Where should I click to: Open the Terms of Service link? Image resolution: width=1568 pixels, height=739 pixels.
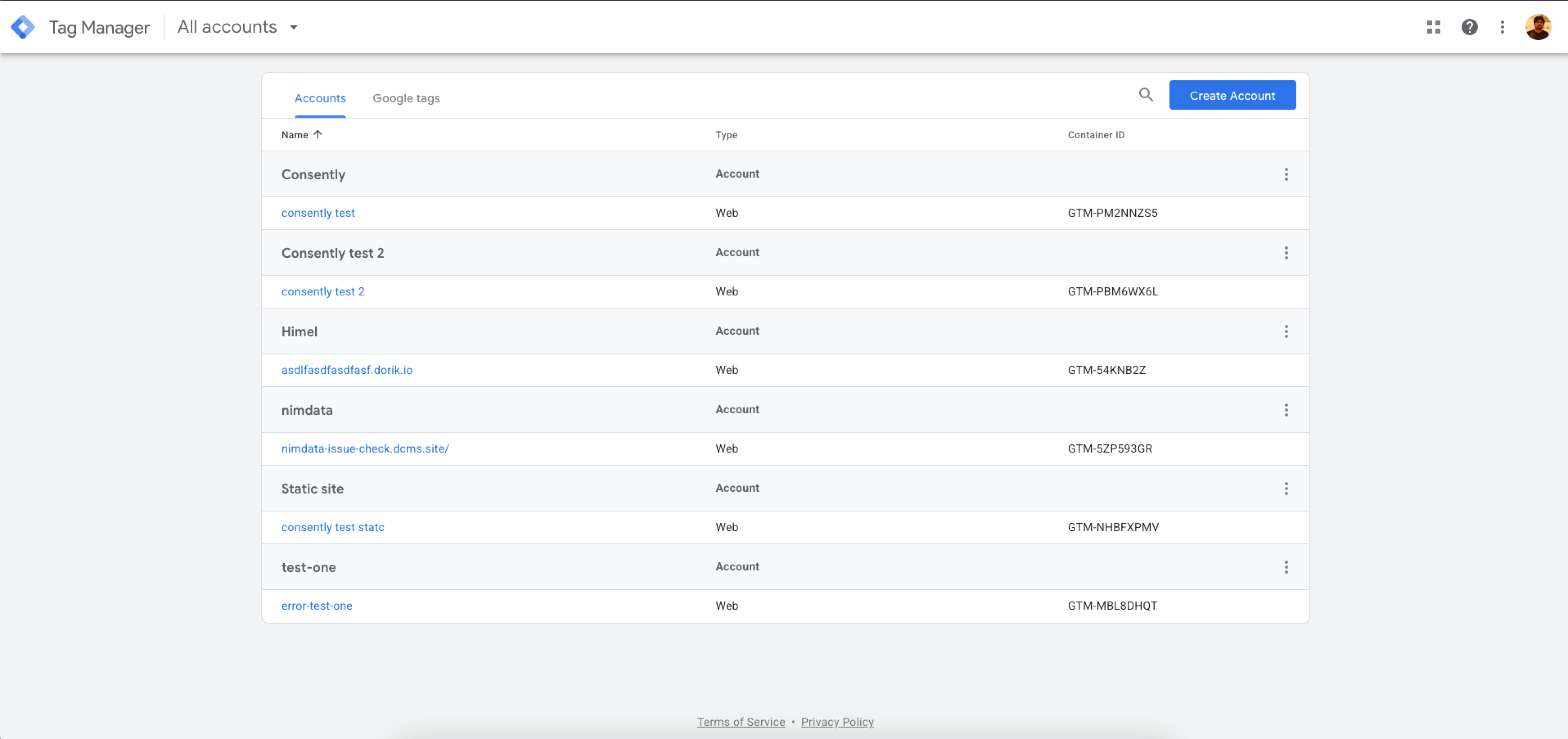click(x=741, y=721)
